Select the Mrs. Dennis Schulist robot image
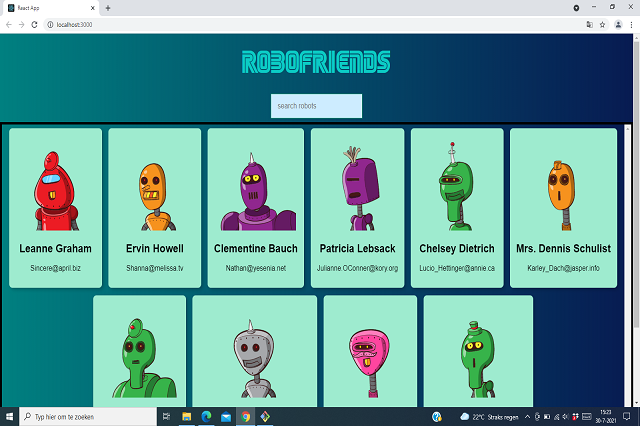This screenshot has width=640, height=426. coord(562,195)
